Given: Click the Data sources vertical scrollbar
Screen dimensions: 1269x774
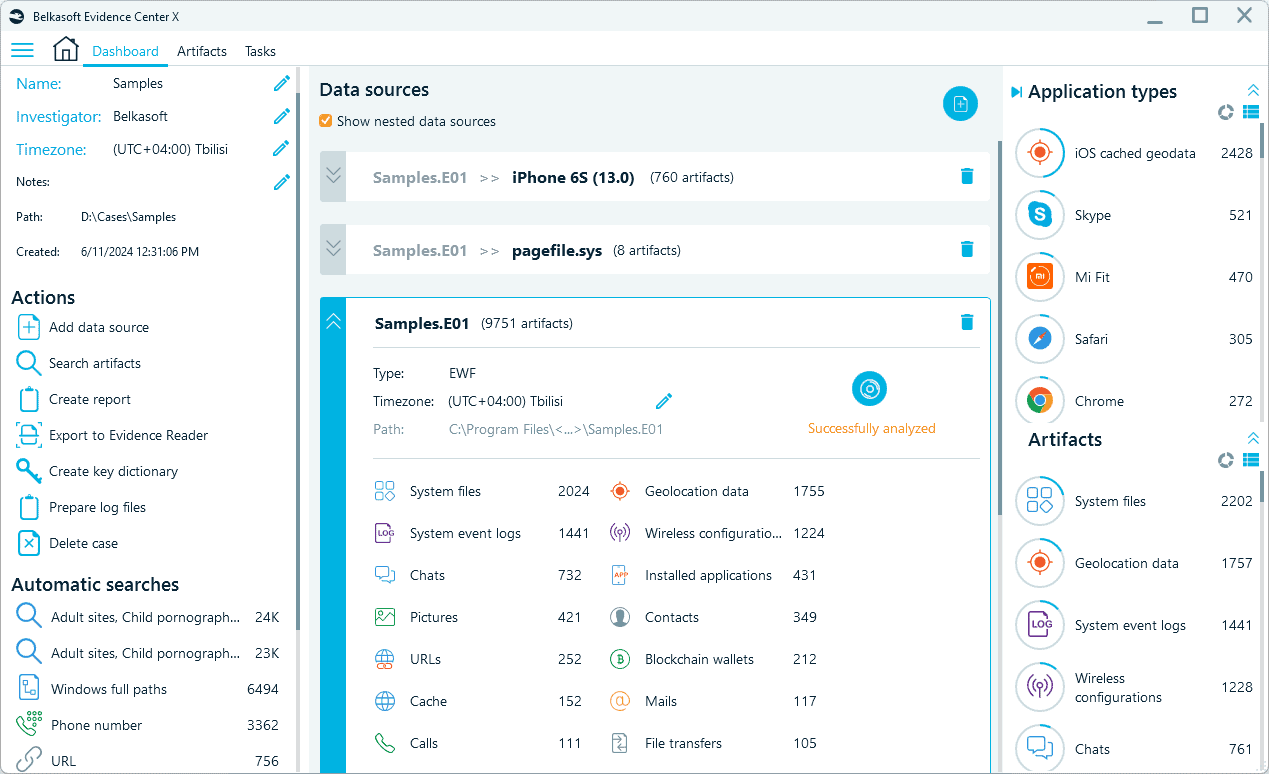Looking at the screenshot, I should click(x=999, y=330).
